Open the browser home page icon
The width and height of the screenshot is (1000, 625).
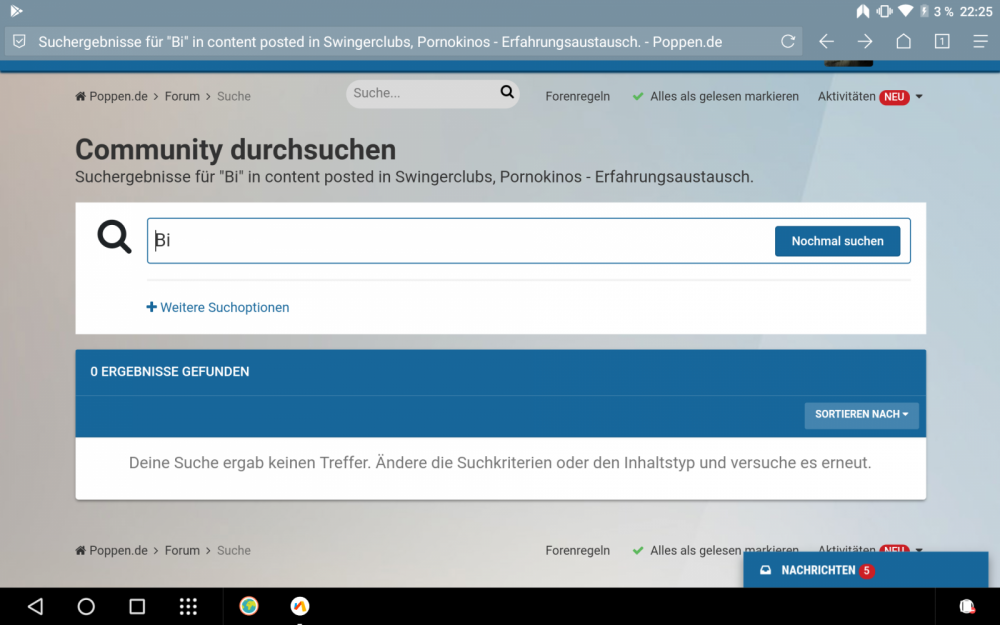tap(903, 42)
